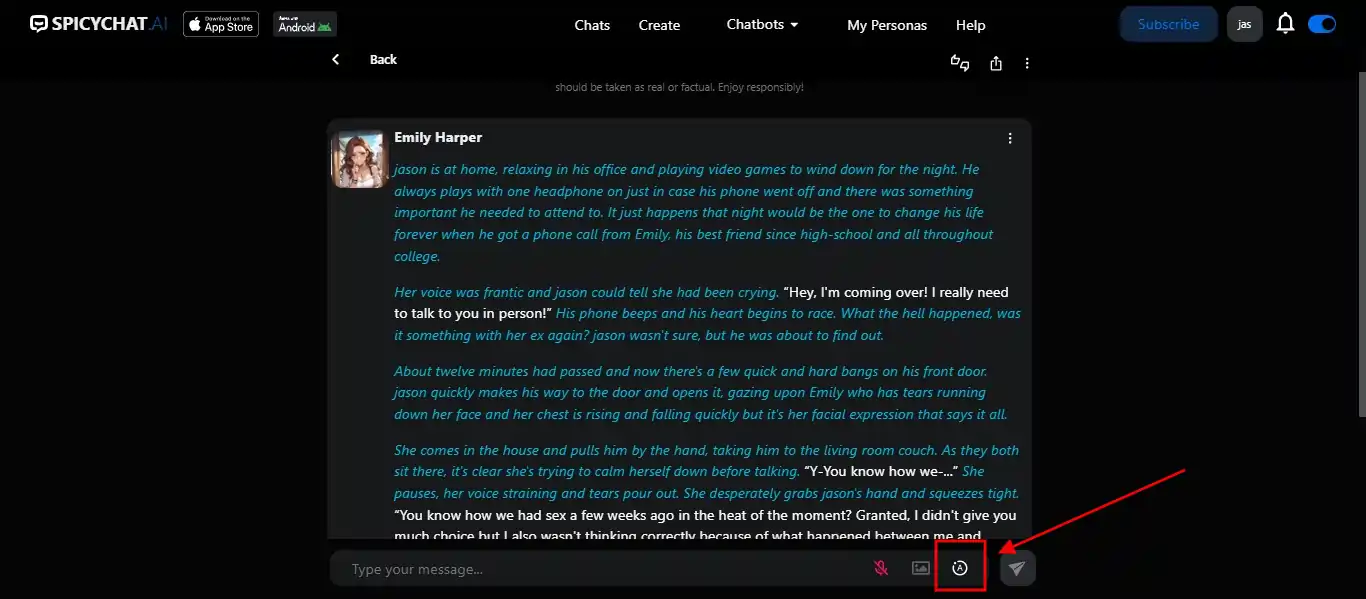The height and width of the screenshot is (599, 1366).
Task: Toggle the blue switch in the top bar
Action: 1322,24
